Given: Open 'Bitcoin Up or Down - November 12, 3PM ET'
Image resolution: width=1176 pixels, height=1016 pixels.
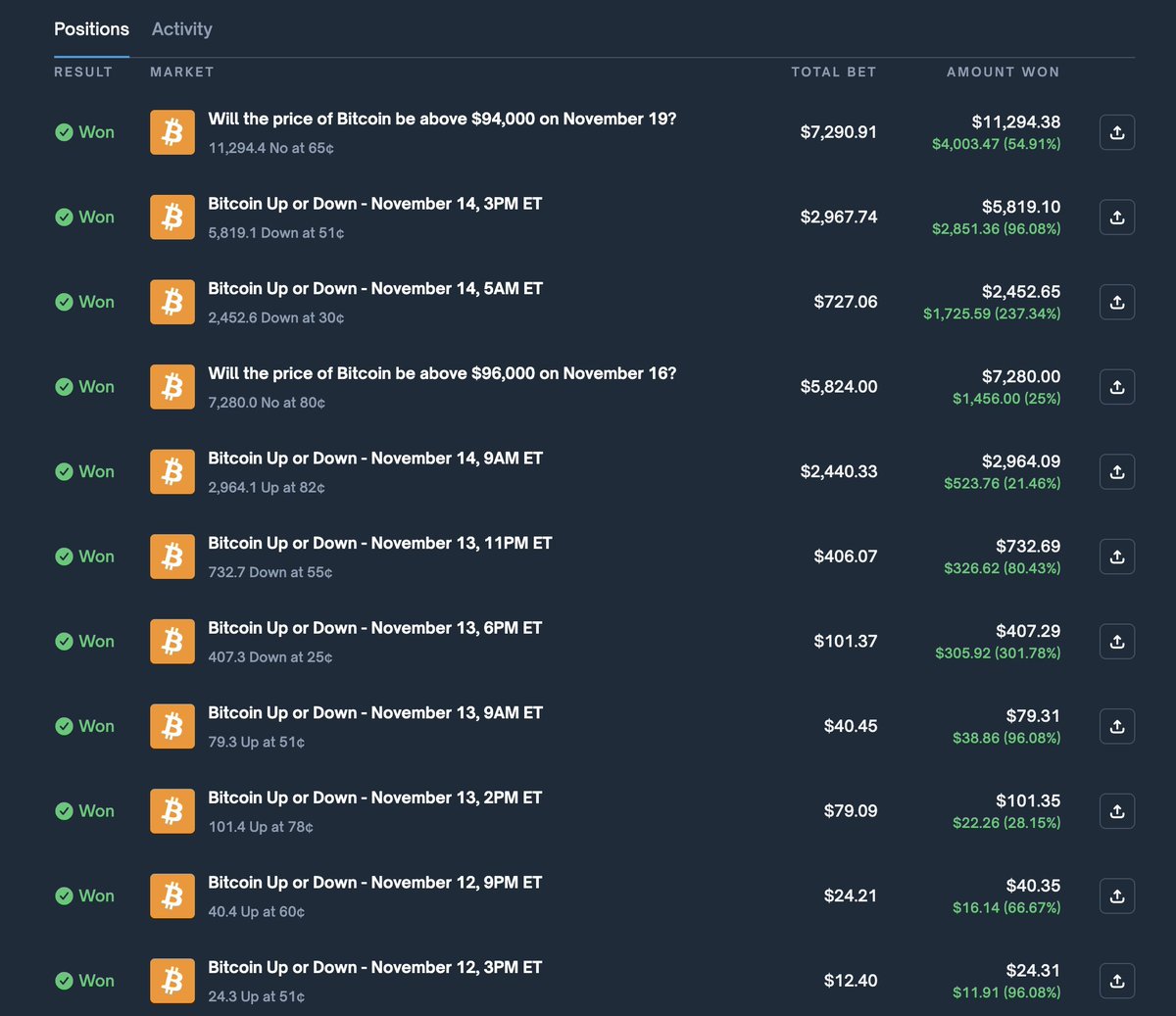Looking at the screenshot, I should click(375, 967).
